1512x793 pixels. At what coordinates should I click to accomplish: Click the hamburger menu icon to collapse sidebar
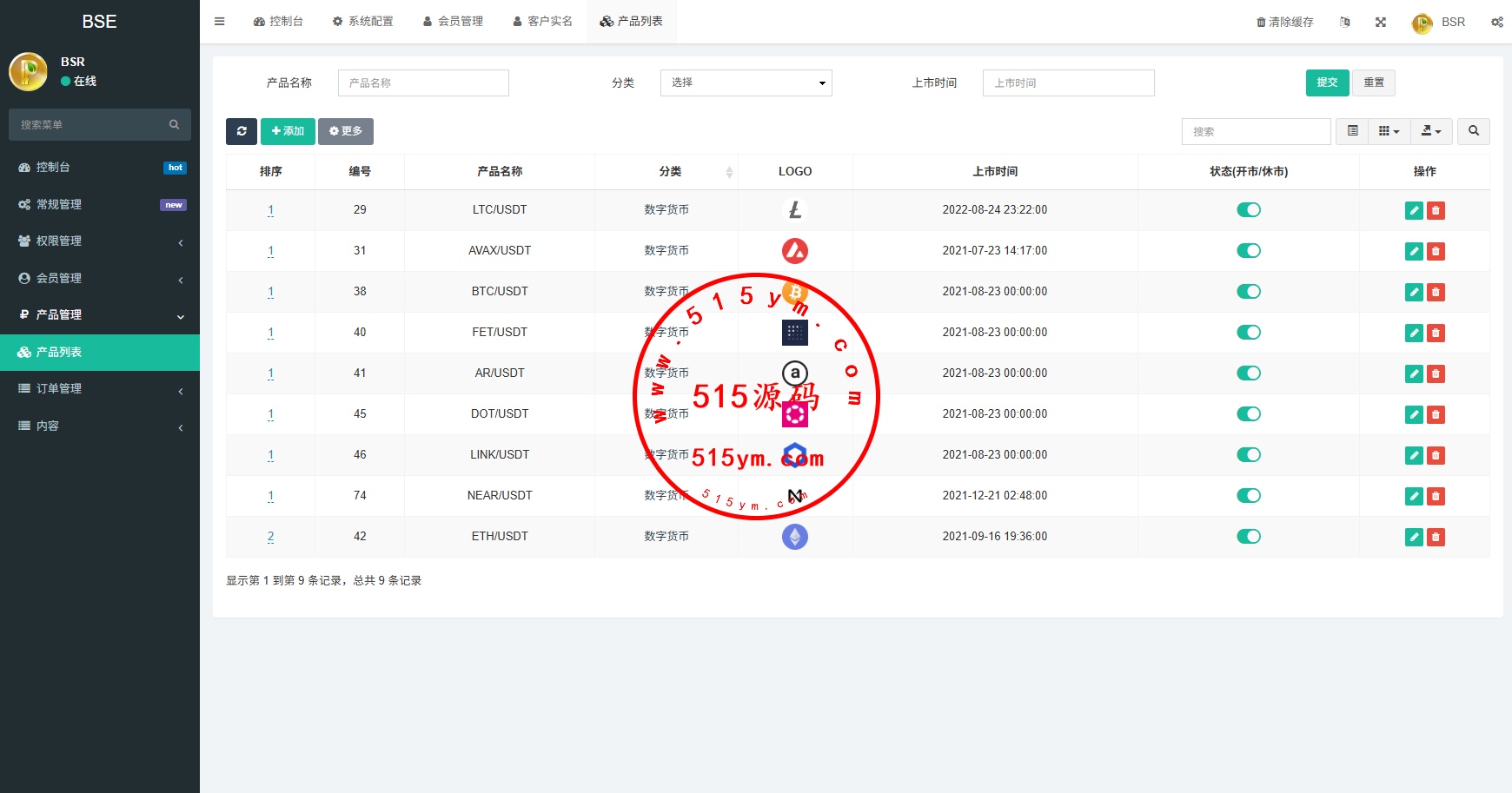(x=220, y=22)
